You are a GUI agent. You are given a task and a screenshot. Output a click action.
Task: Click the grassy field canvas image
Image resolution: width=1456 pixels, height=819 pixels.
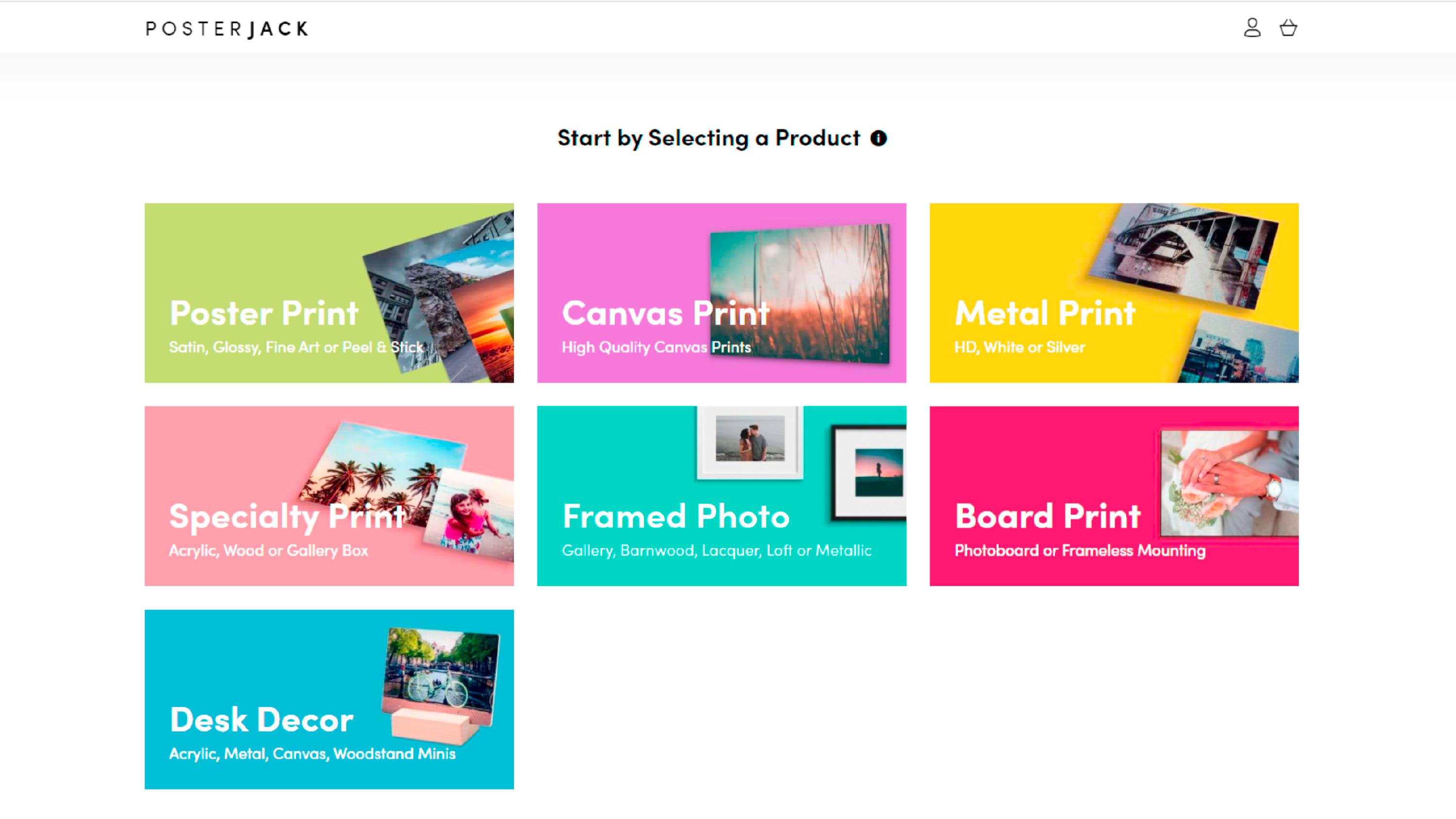tap(799, 293)
